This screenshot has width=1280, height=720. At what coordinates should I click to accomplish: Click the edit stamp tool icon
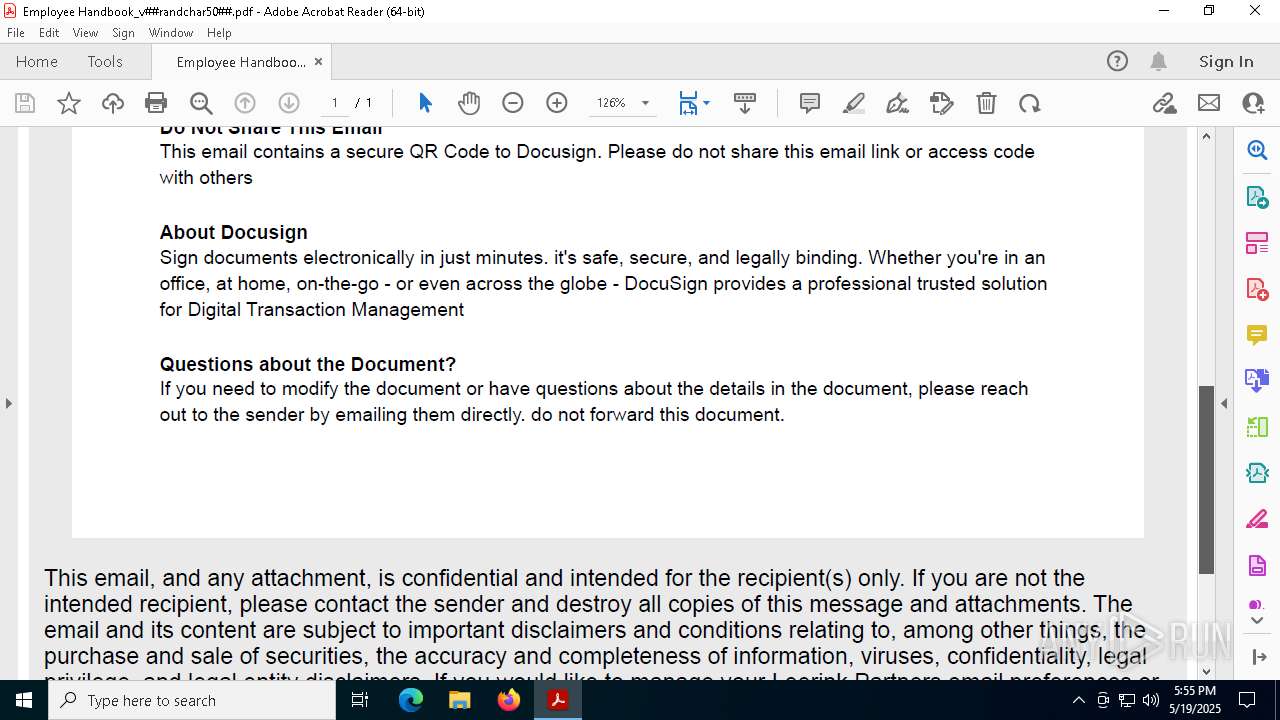click(x=942, y=103)
